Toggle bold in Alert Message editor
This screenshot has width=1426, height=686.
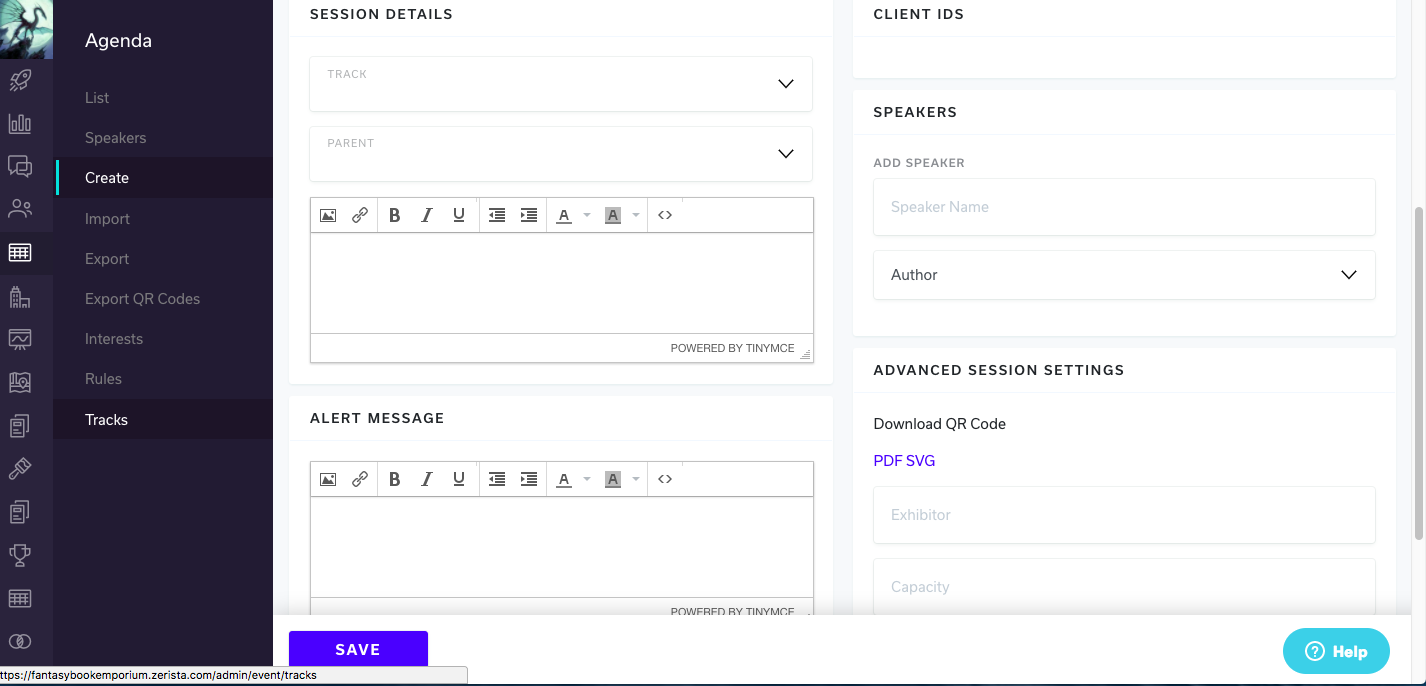395,479
